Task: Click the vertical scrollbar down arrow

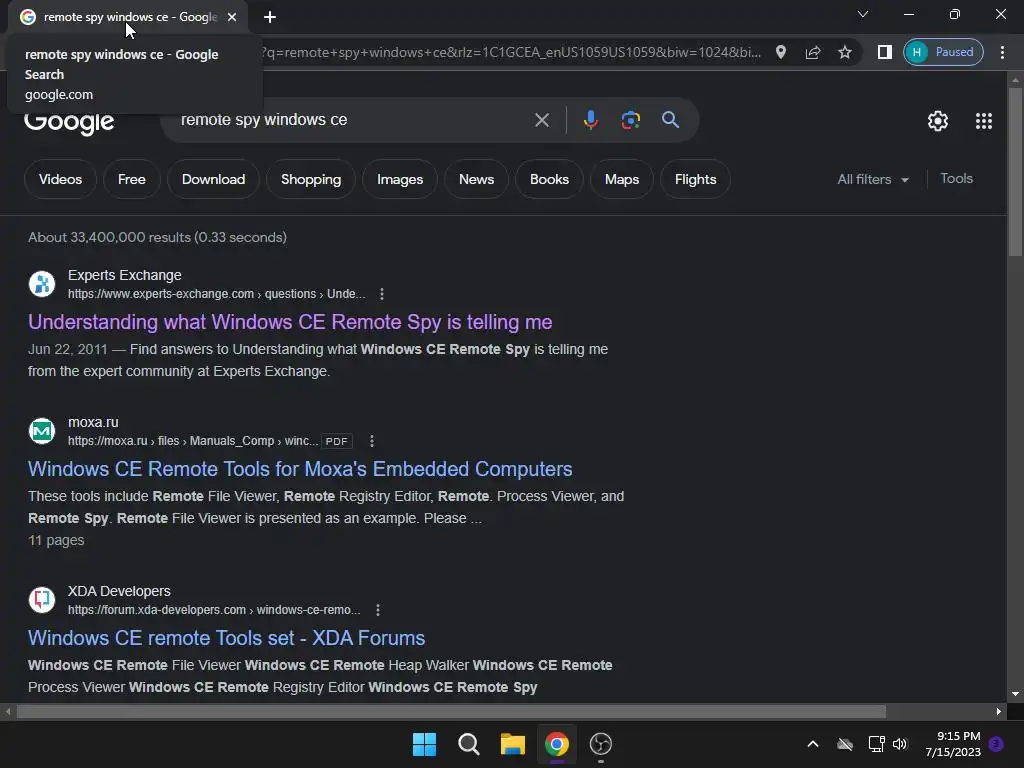Action: click(x=1015, y=694)
